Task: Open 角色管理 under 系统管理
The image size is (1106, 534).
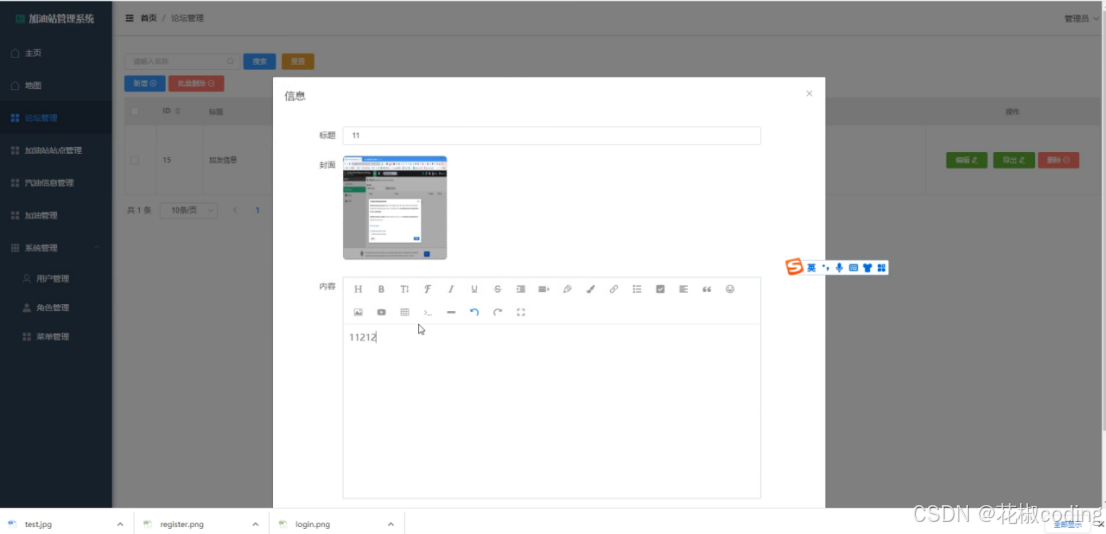Action: (x=56, y=308)
